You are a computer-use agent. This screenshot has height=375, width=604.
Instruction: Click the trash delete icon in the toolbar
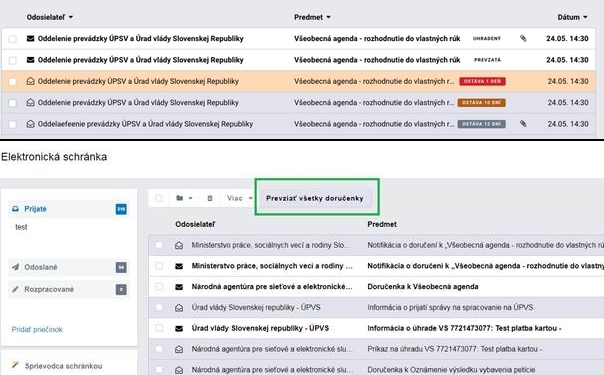click(210, 198)
